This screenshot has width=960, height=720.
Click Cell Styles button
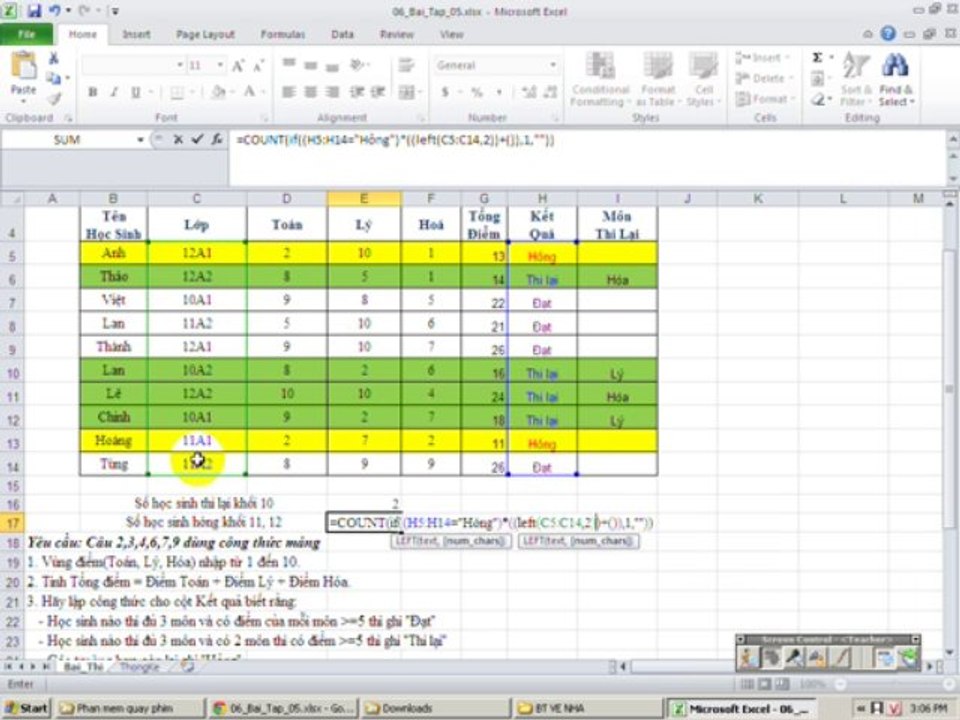coord(703,79)
